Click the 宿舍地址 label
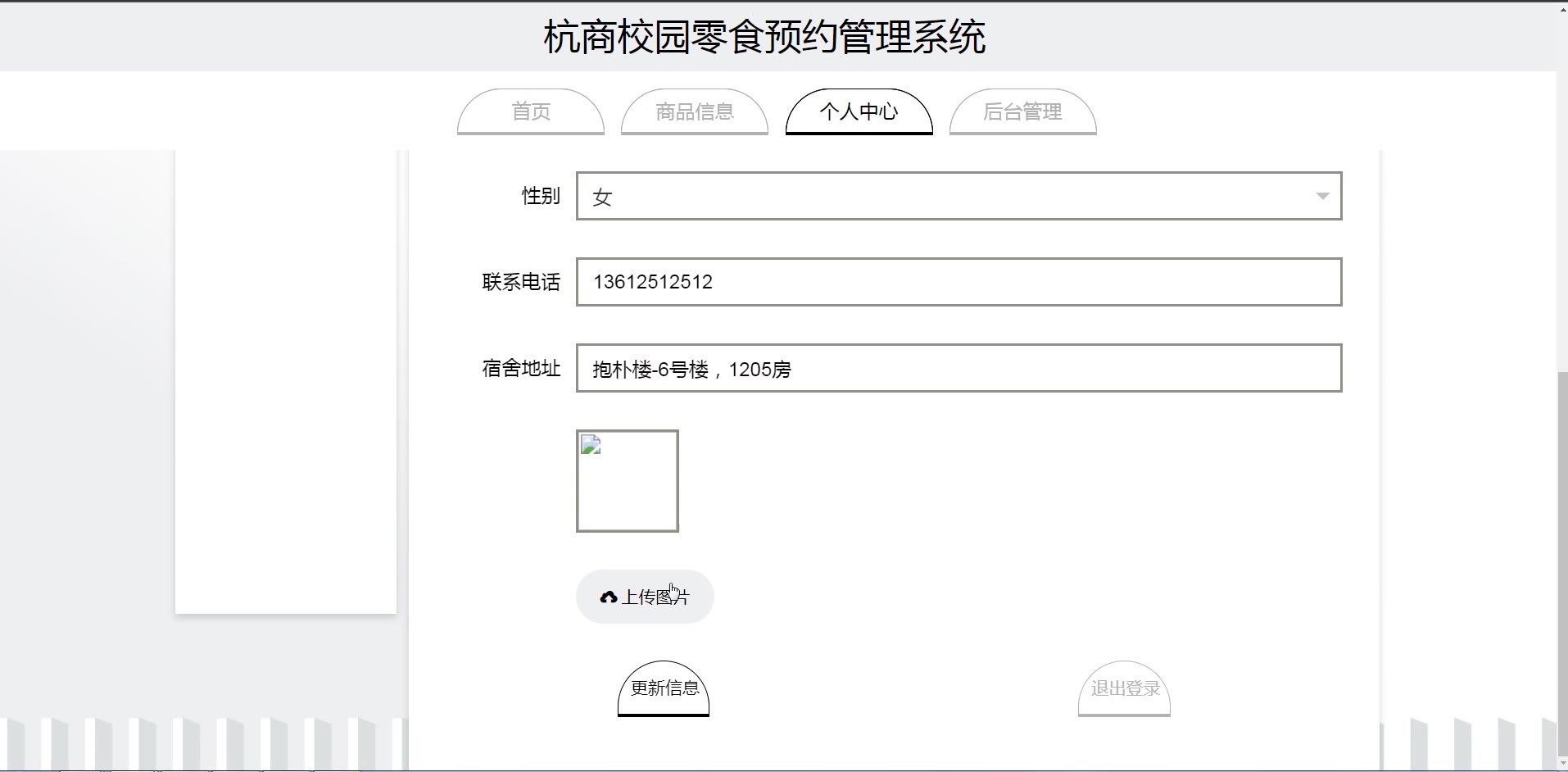Image resolution: width=1568 pixels, height=772 pixels. pos(521,368)
